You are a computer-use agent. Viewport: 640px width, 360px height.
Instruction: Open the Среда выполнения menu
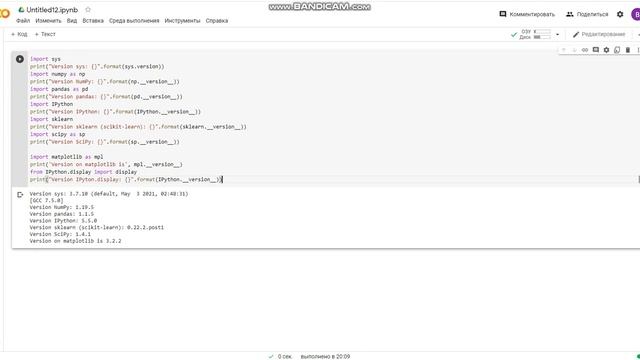[x=134, y=21]
